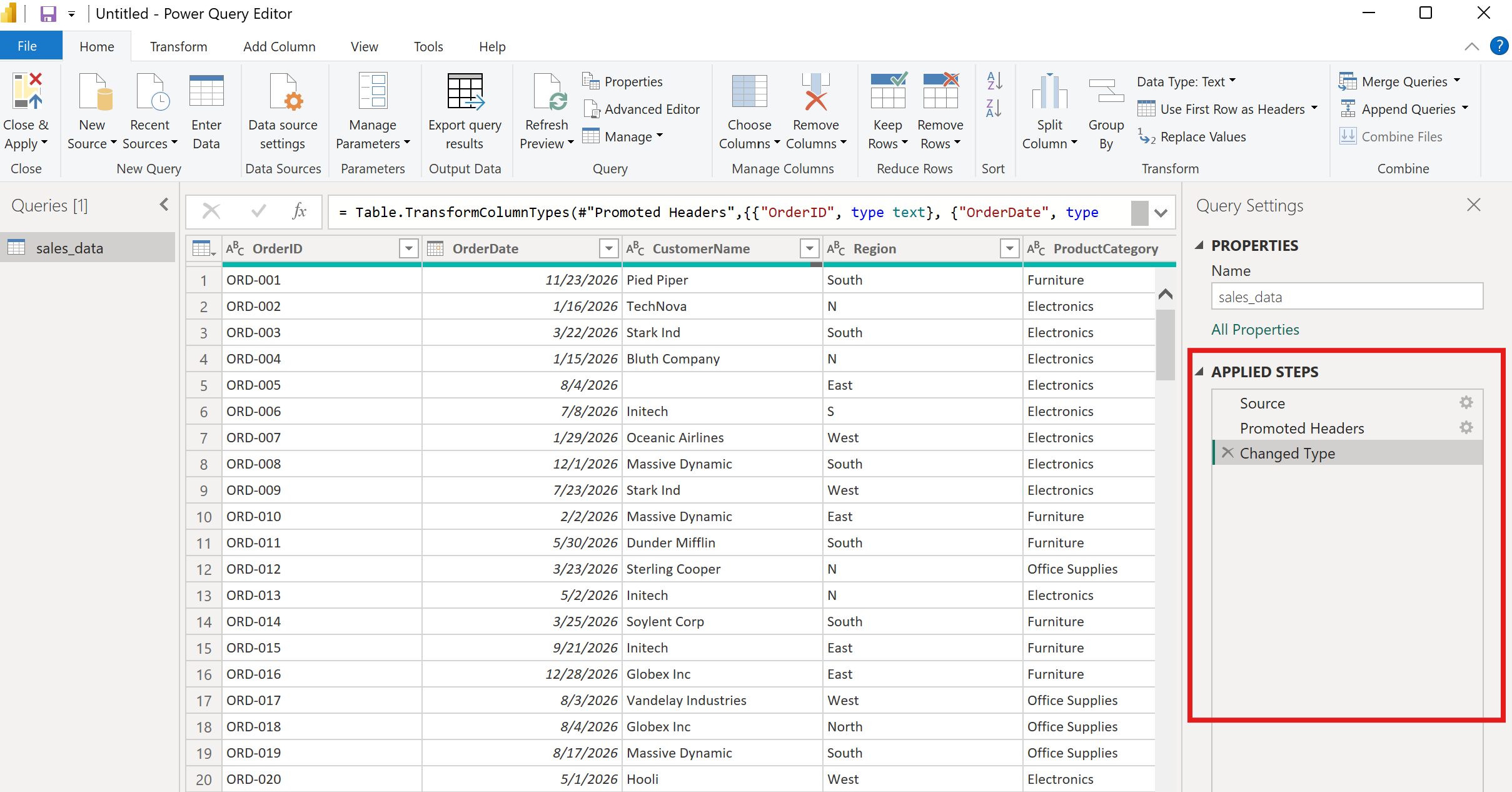Click Enter Data table icon
Image resolution: width=1512 pixels, height=792 pixels.
pyautogui.click(x=206, y=91)
